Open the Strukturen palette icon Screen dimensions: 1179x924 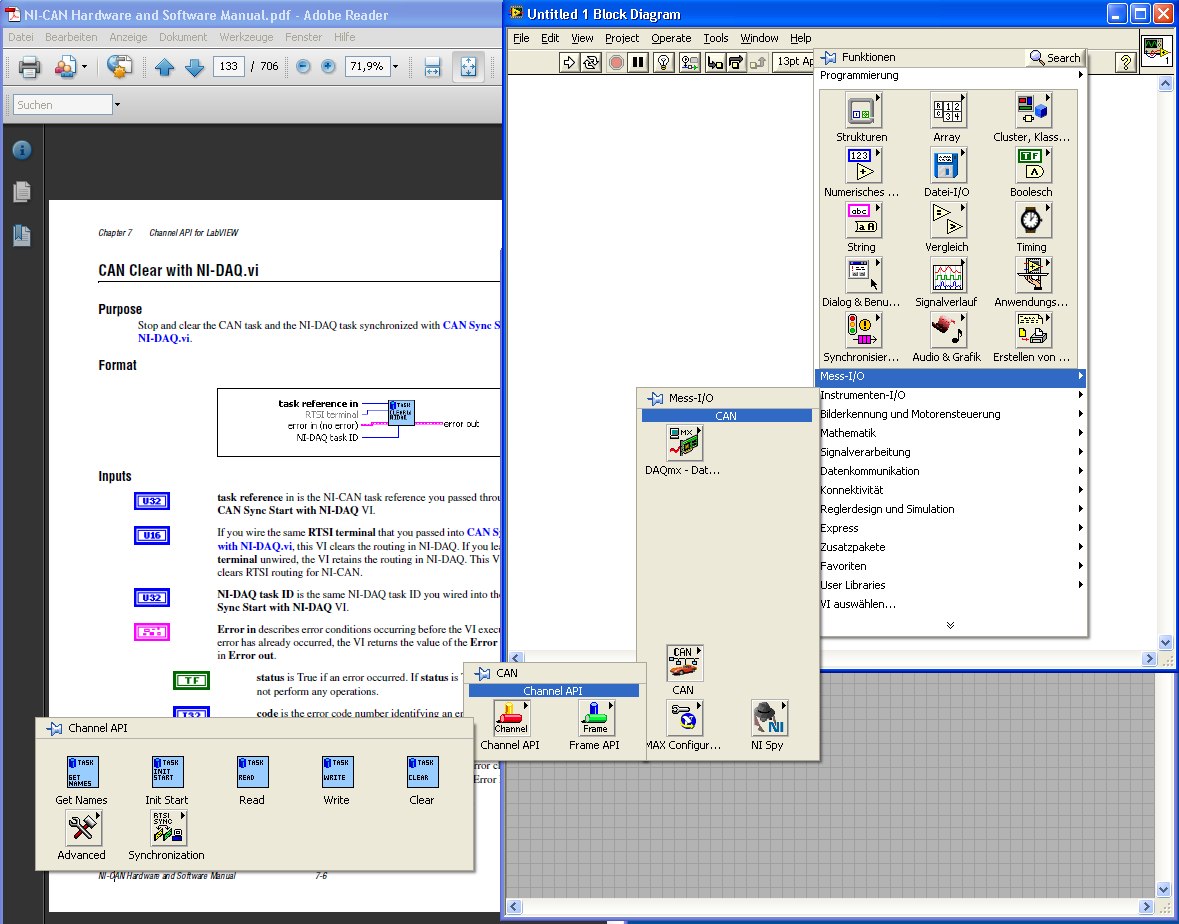tap(862, 111)
